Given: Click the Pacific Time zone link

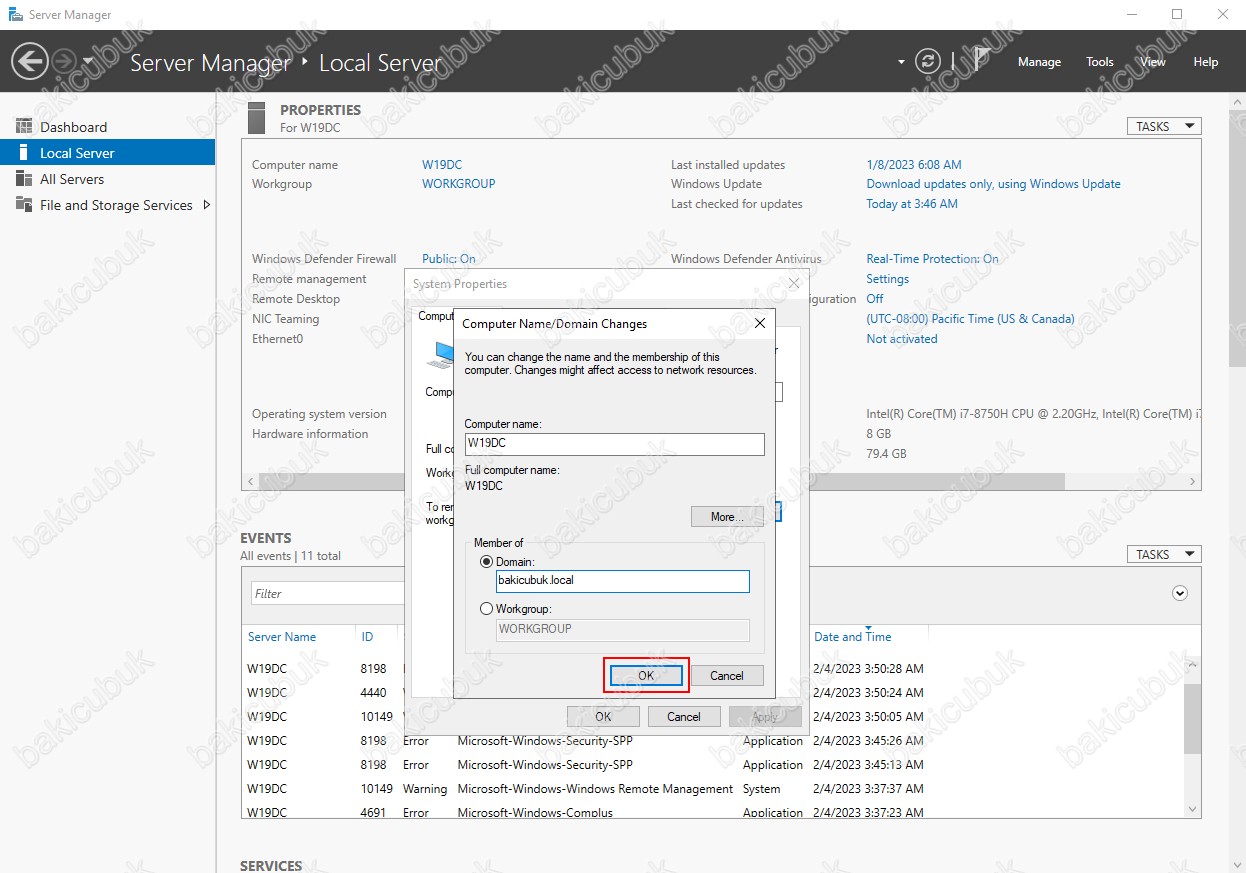Looking at the screenshot, I should 970,319.
